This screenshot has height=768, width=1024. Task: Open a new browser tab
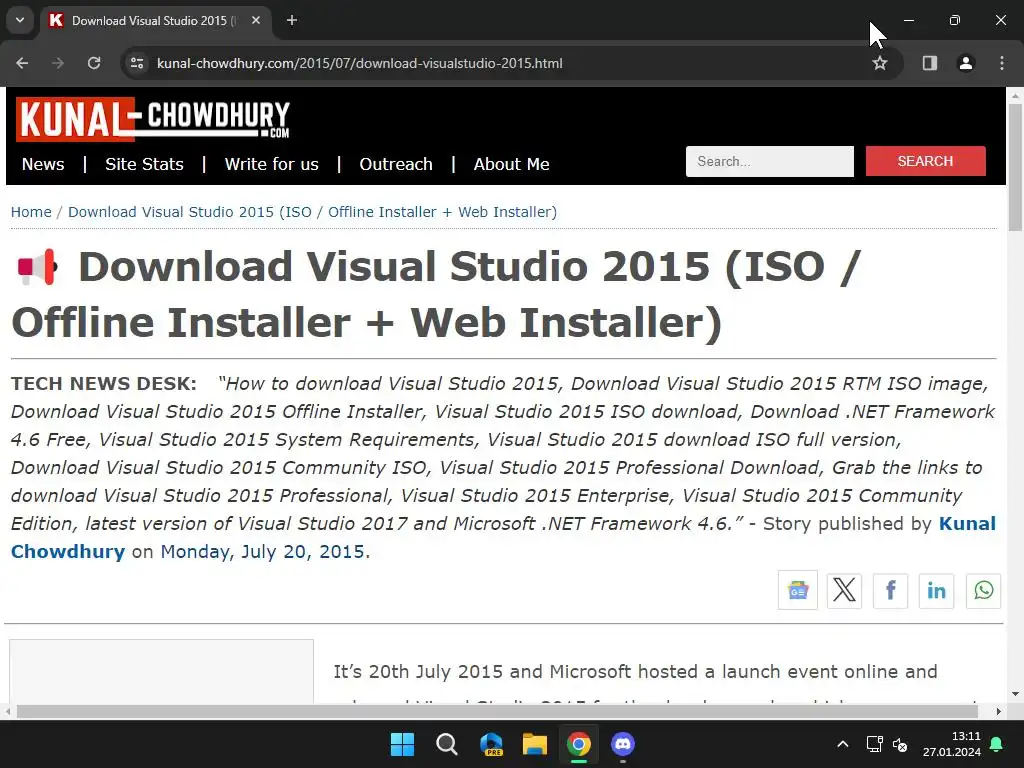point(292,20)
